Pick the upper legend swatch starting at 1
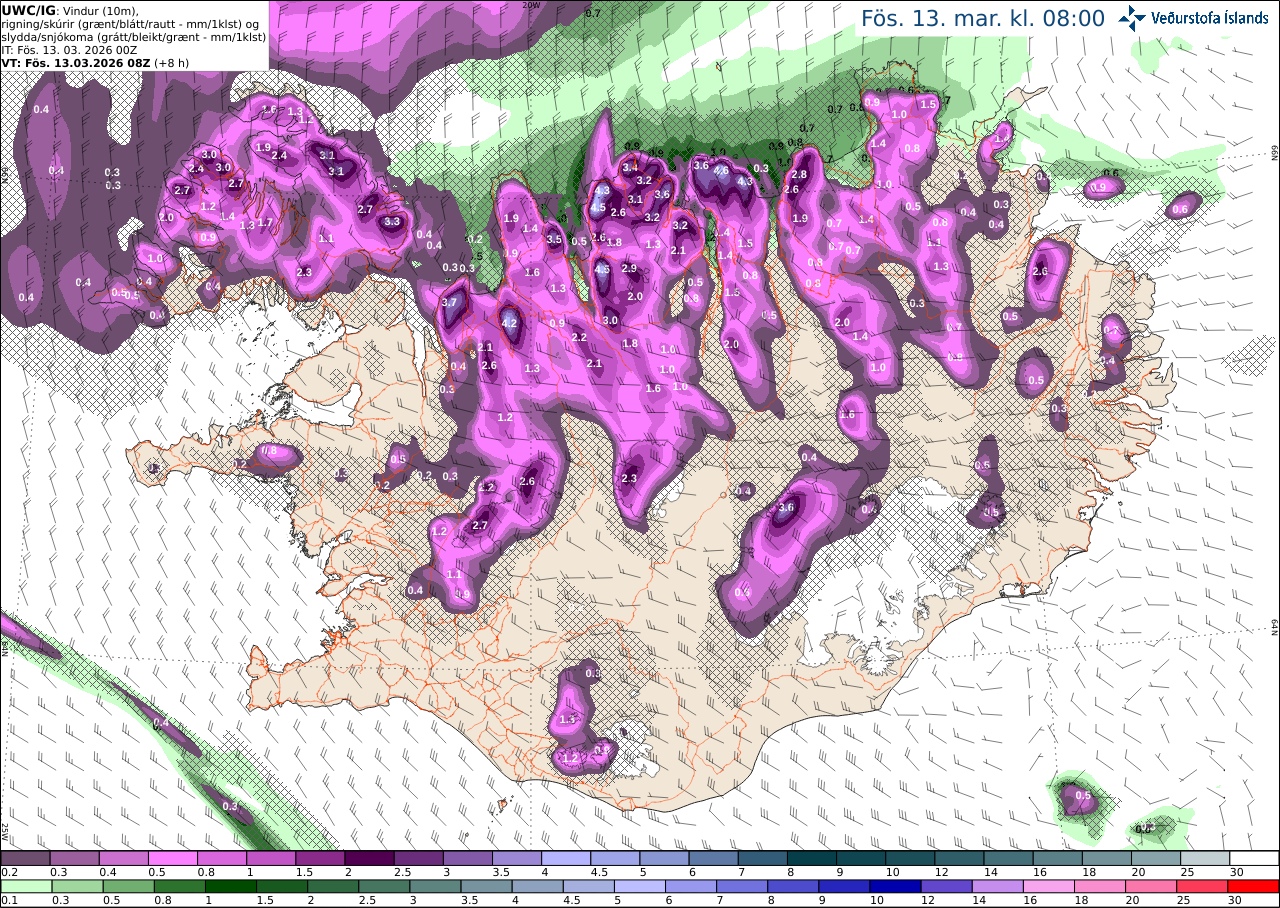1280x908 pixels. [x=270, y=858]
